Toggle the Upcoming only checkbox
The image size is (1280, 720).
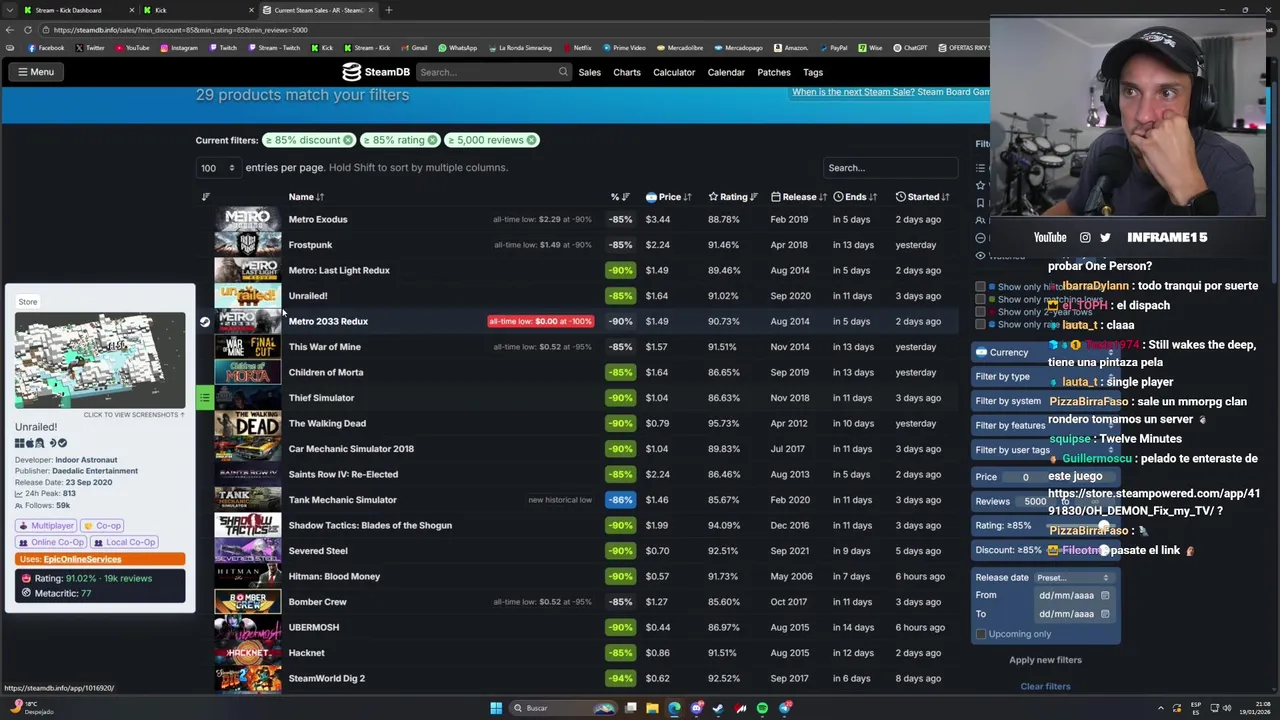tap(981, 634)
